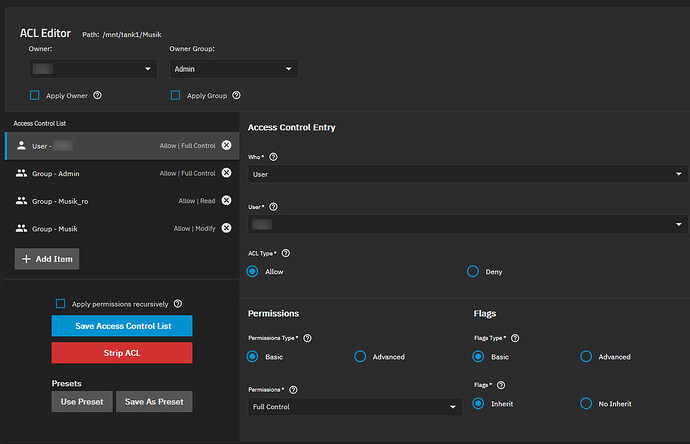Enable the Apply Owner checkbox

coord(35,96)
